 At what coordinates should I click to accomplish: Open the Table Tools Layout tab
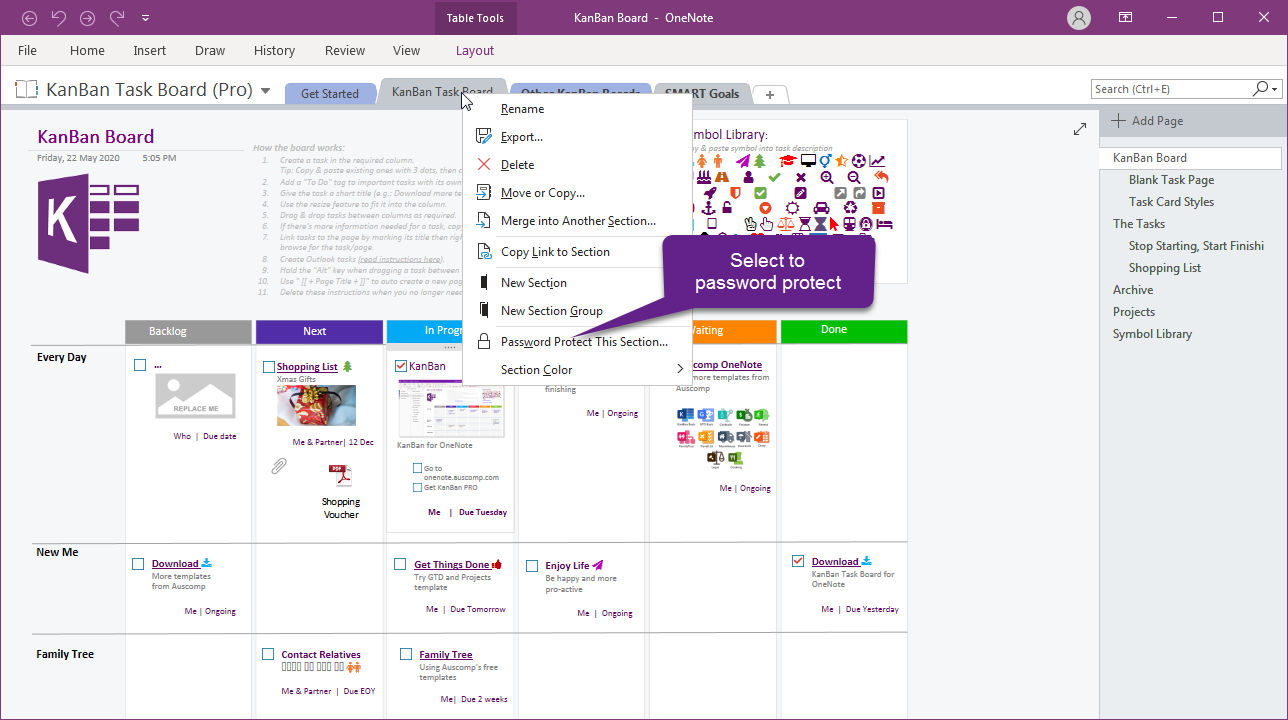tap(475, 50)
